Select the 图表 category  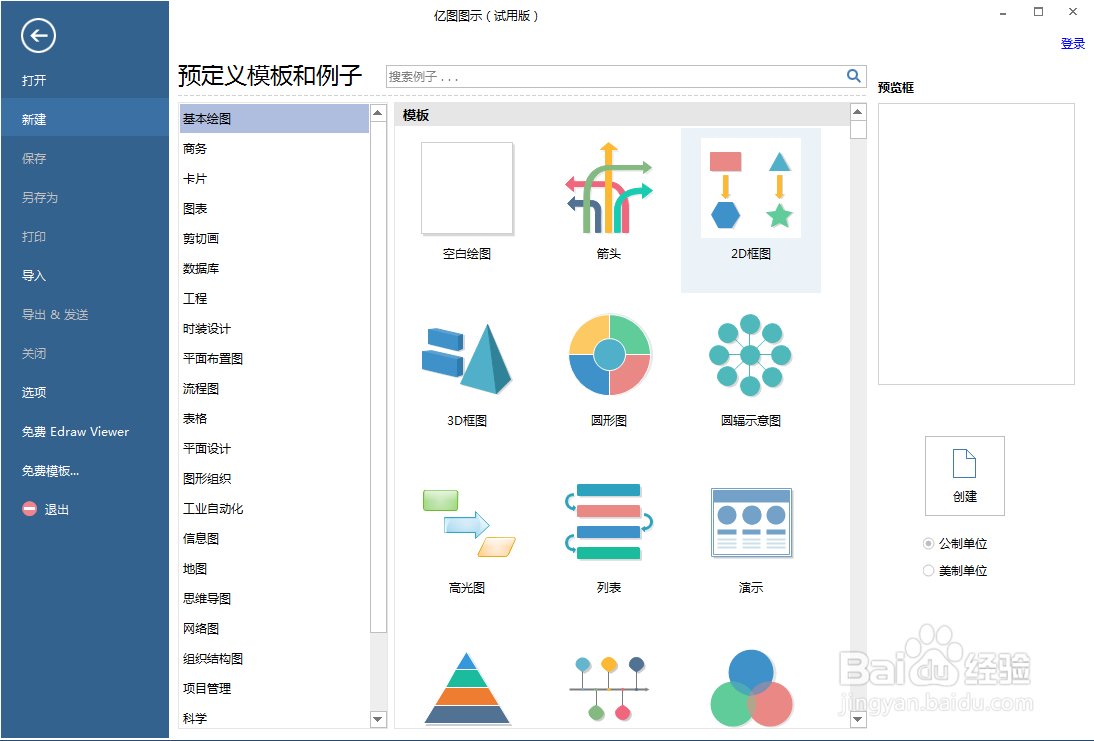274,209
